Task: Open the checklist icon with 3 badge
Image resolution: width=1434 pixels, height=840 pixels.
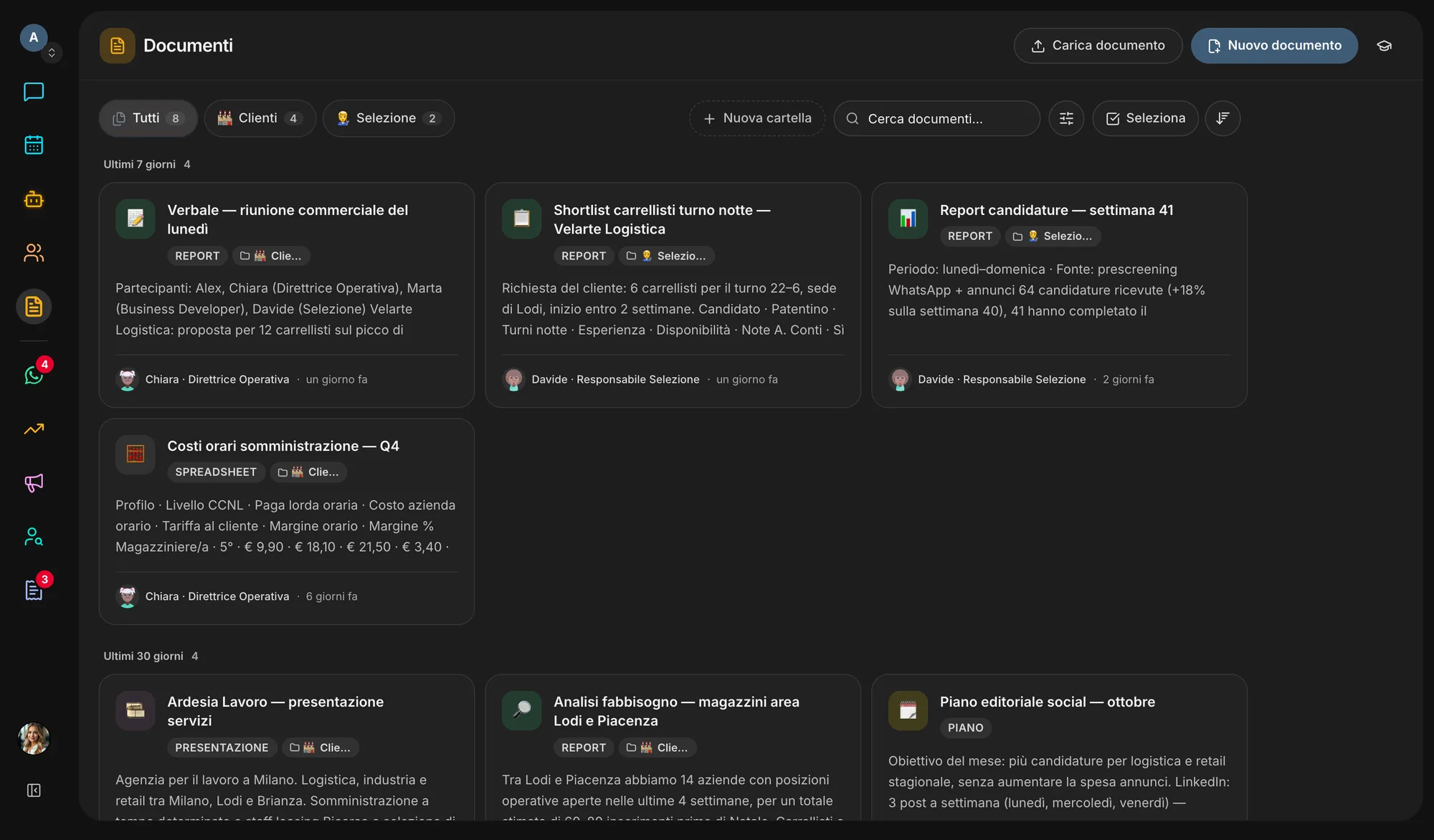Action: 34,590
